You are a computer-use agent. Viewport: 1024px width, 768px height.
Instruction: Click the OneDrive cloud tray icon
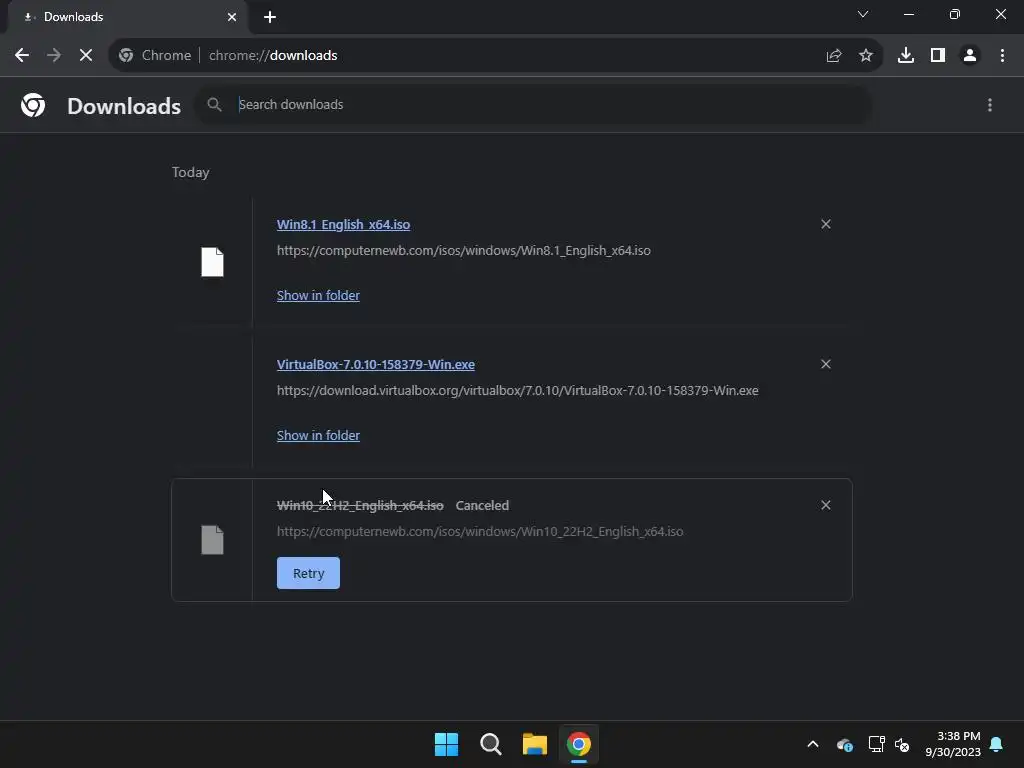844,744
